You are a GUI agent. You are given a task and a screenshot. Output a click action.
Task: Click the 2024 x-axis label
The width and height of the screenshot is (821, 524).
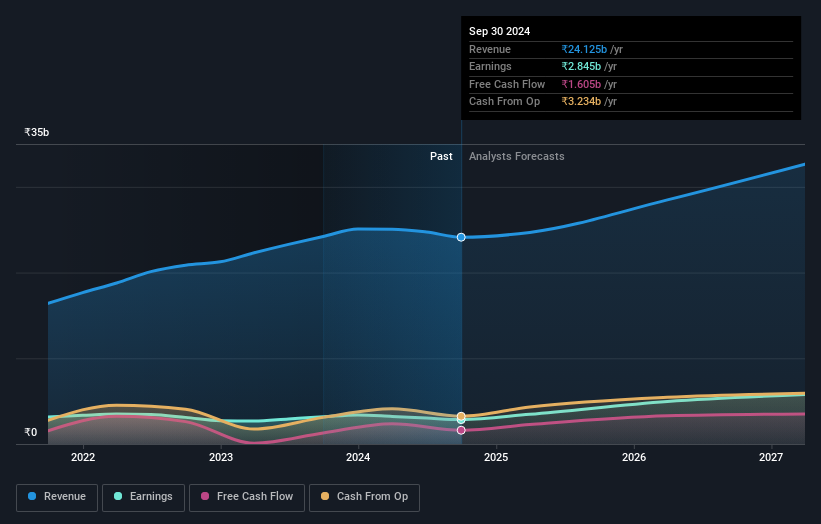(x=358, y=458)
